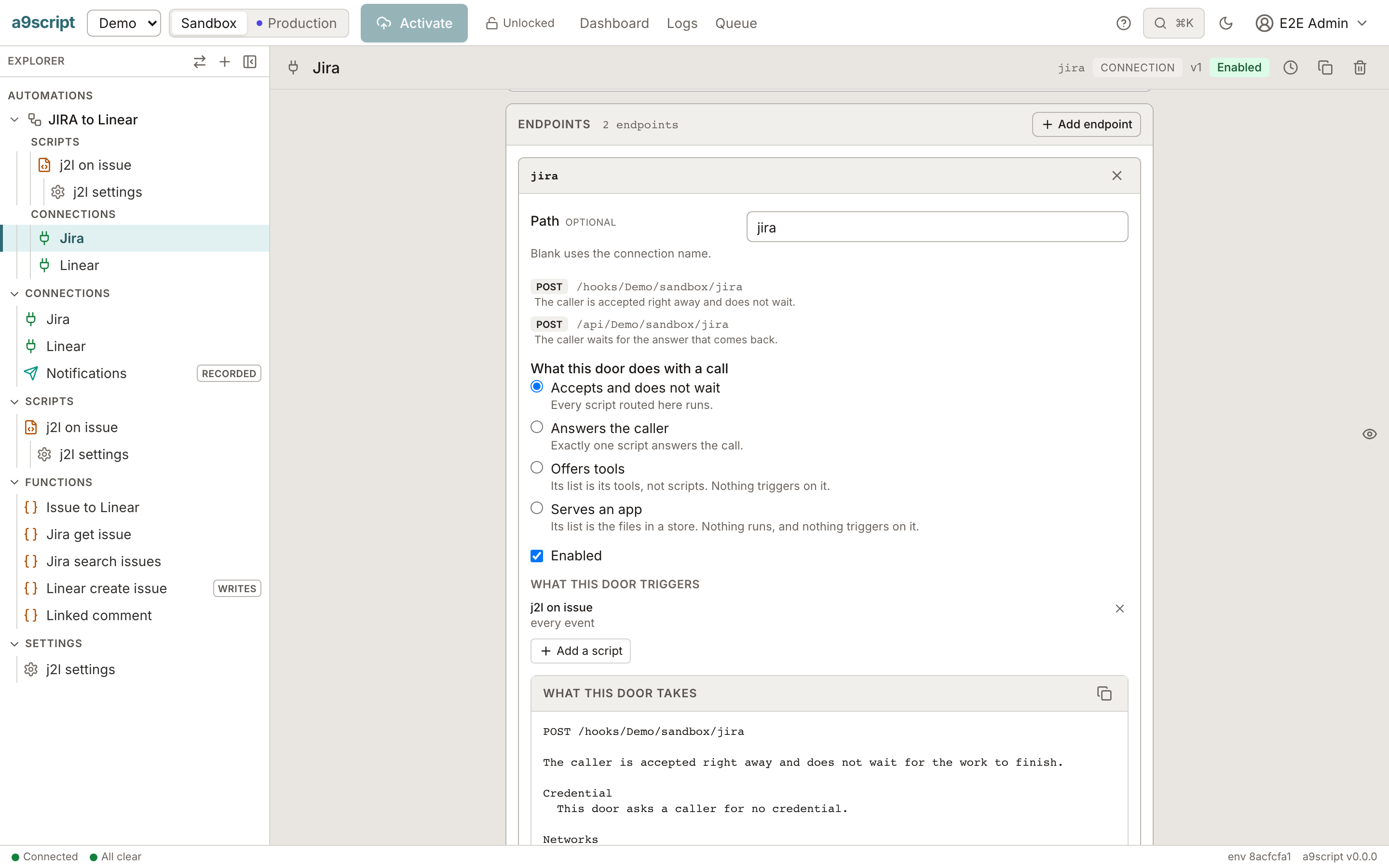Open Queue page
The image size is (1389, 868).
(x=736, y=23)
